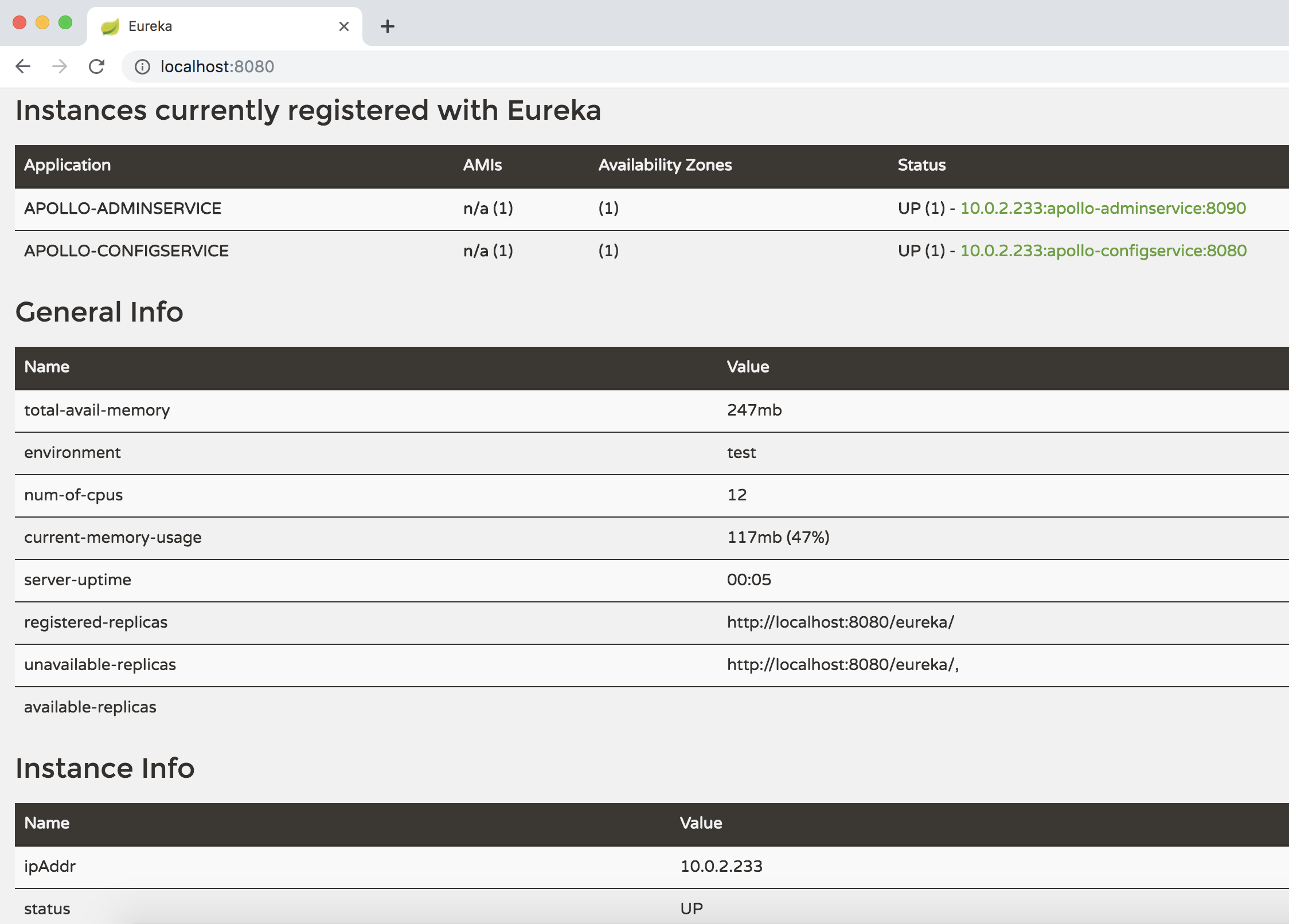Click the registered-replicas row name

click(x=96, y=622)
